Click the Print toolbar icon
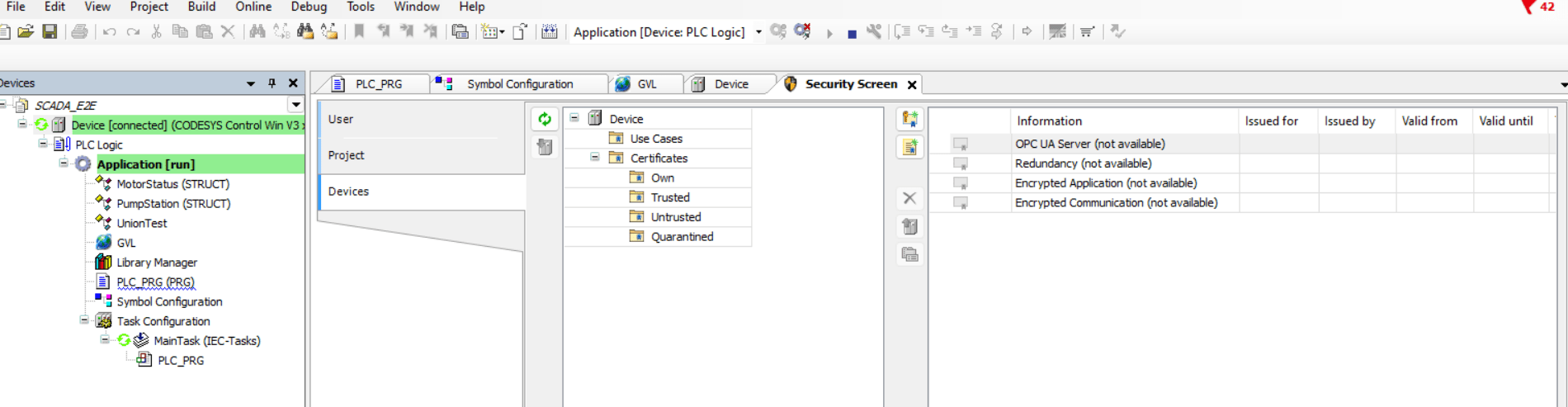 pyautogui.click(x=79, y=31)
